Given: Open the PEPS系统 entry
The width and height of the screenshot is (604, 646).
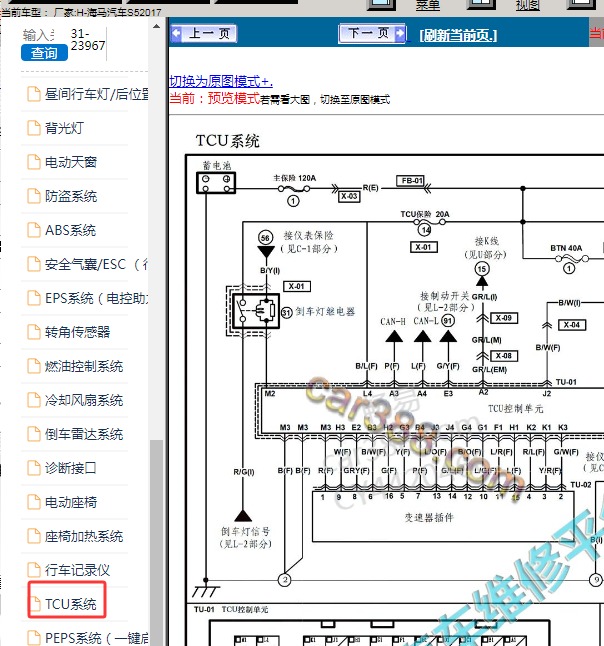Looking at the screenshot, I should pyautogui.click(x=96, y=638).
